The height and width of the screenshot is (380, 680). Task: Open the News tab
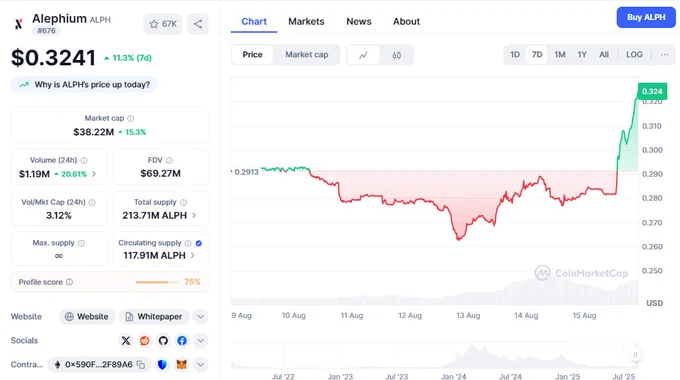pos(359,21)
